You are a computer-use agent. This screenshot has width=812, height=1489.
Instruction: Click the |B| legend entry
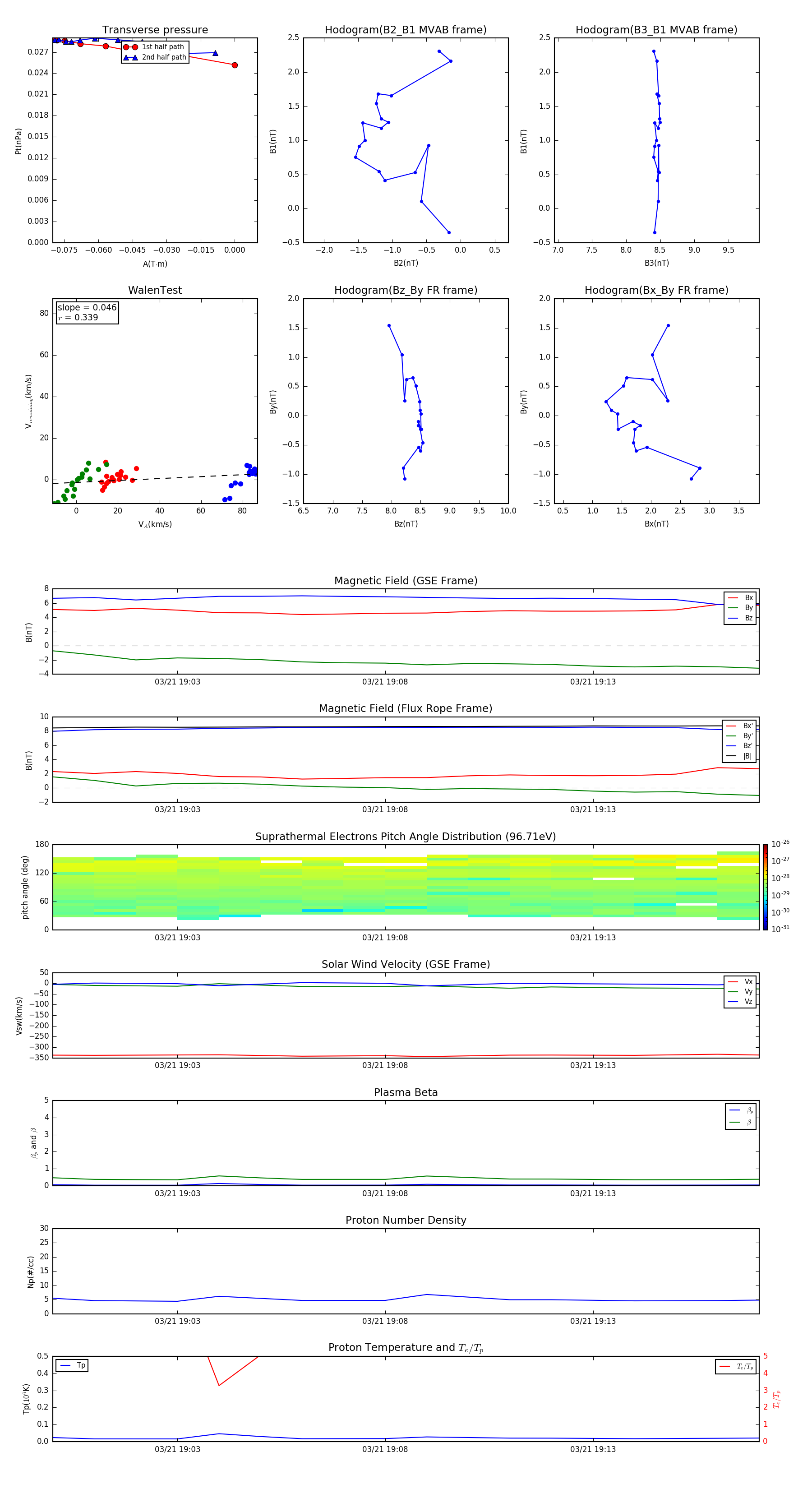click(x=739, y=756)
